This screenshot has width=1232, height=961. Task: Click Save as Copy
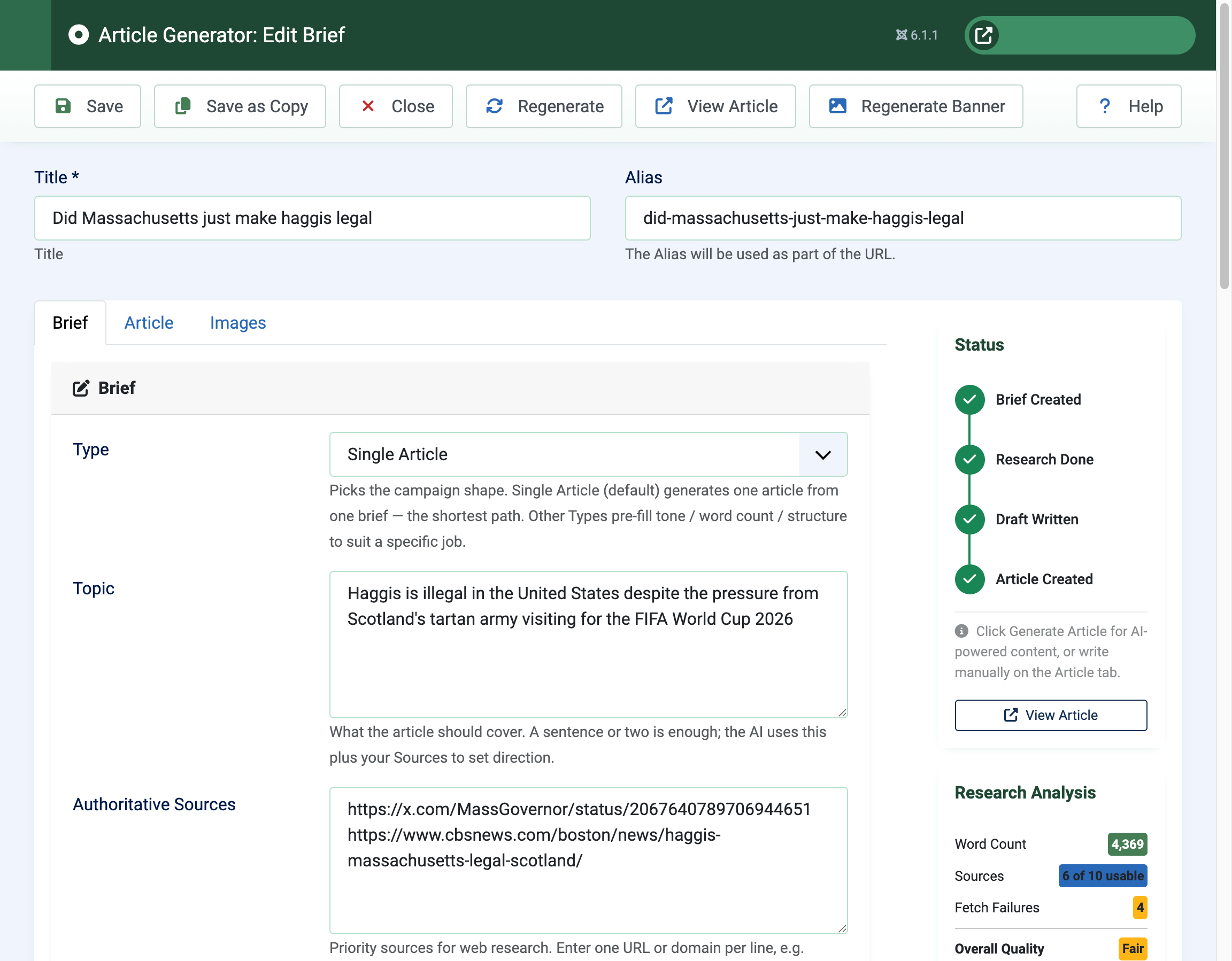coord(240,106)
